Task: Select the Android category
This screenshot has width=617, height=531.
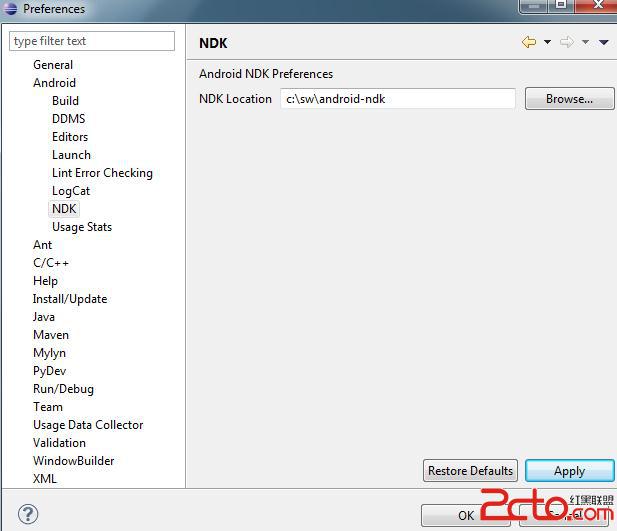Action: pos(54,83)
